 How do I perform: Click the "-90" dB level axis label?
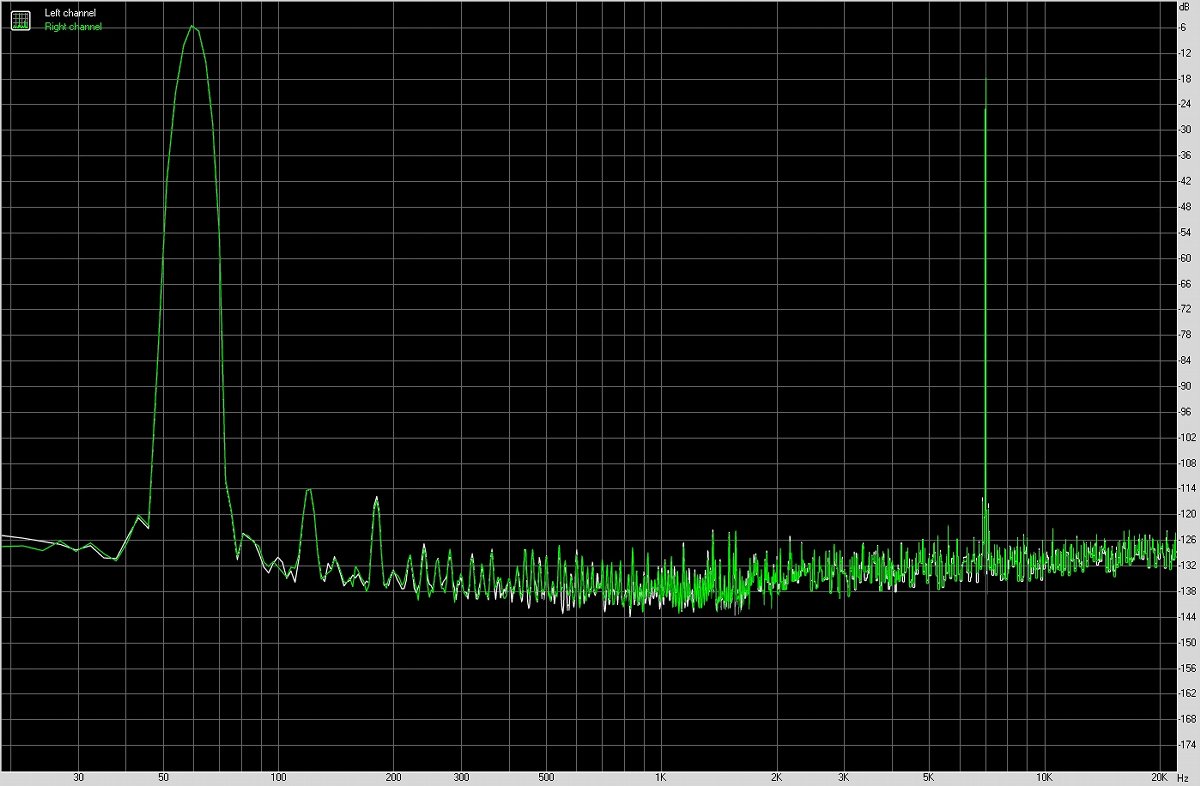point(1185,386)
